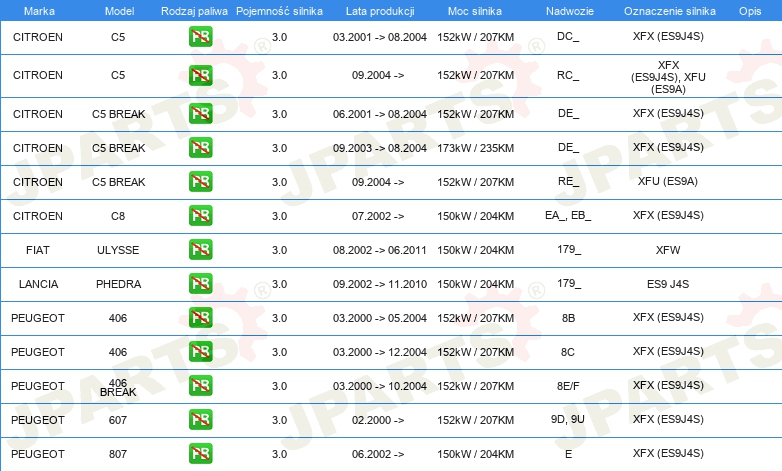Click fuel icon in CITROEN C8 row

pyautogui.click(x=200, y=216)
